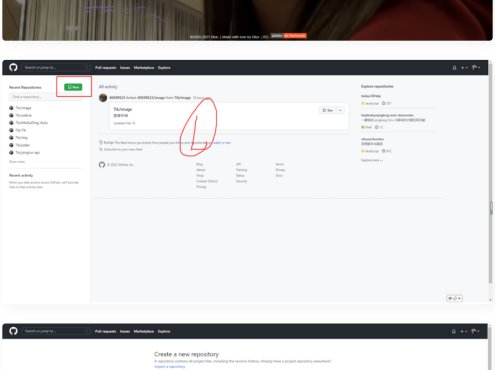Open the Tik/image title in the activity card
This screenshot has width=495, height=370.
(123, 109)
